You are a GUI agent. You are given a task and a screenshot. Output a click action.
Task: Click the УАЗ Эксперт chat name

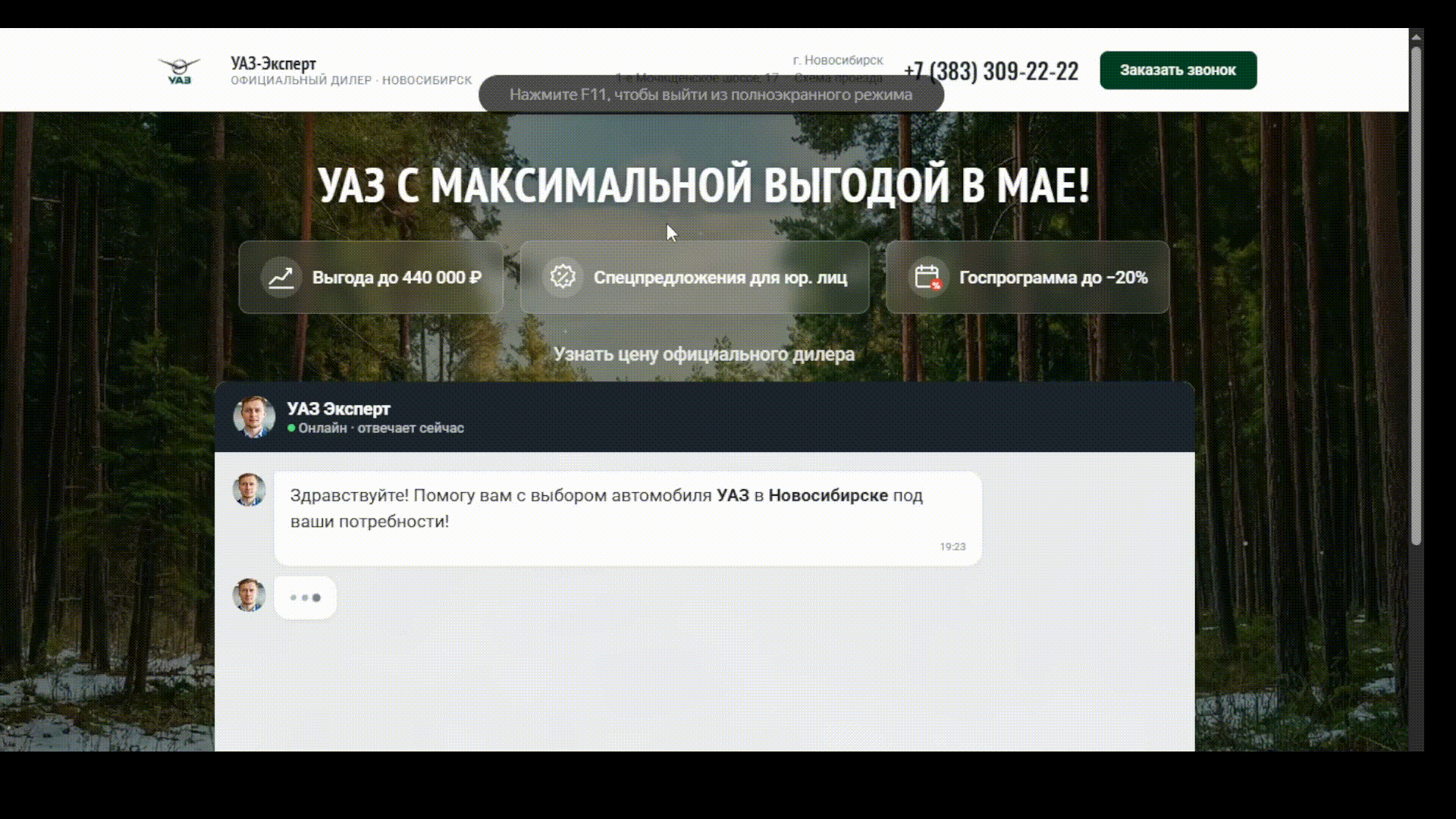(x=338, y=409)
